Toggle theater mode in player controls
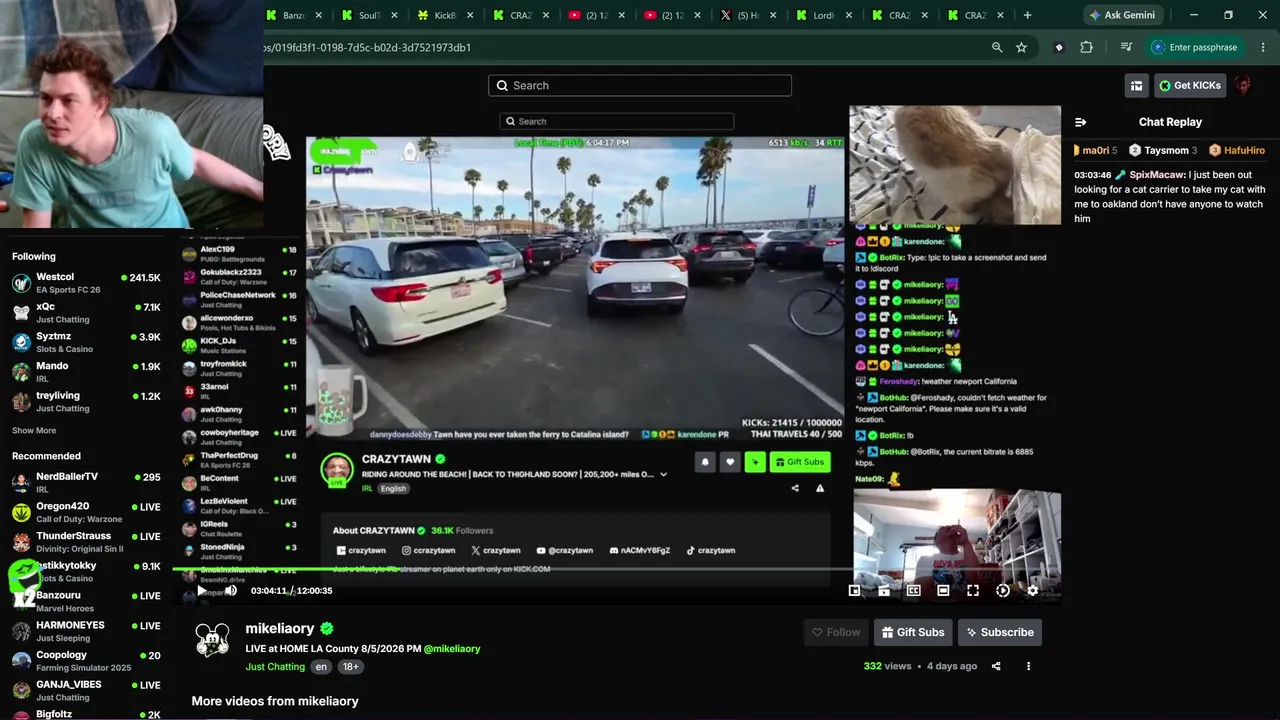The width and height of the screenshot is (1280, 720). click(943, 591)
